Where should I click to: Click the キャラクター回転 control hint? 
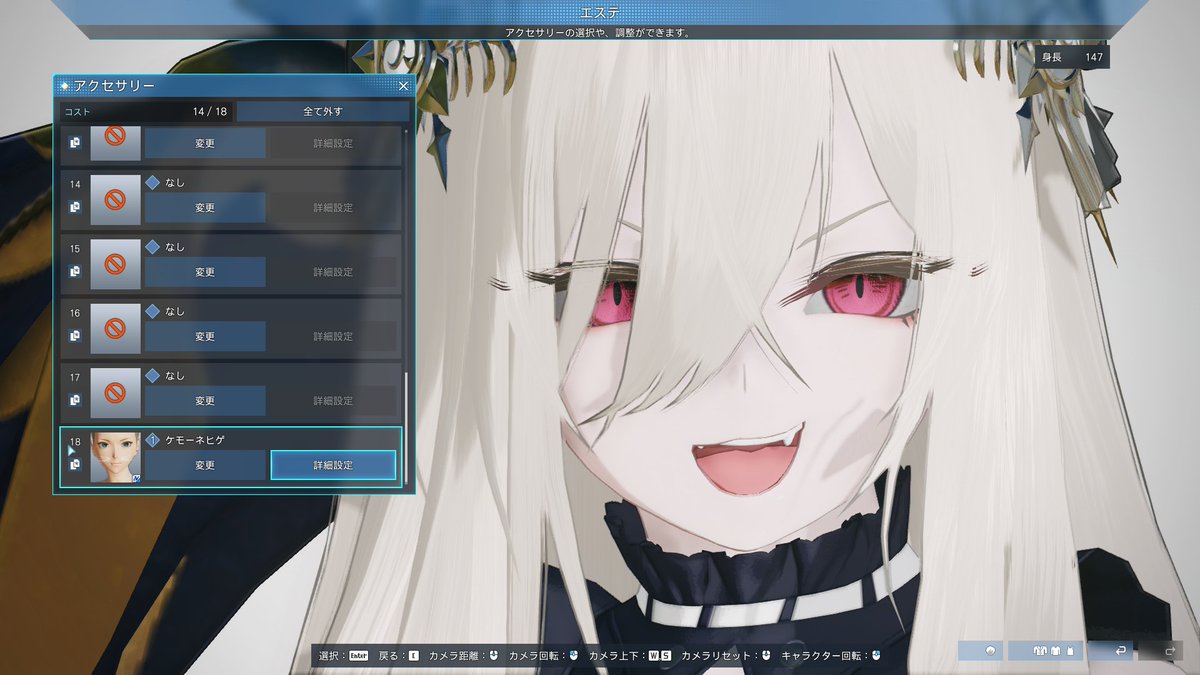tap(830, 656)
